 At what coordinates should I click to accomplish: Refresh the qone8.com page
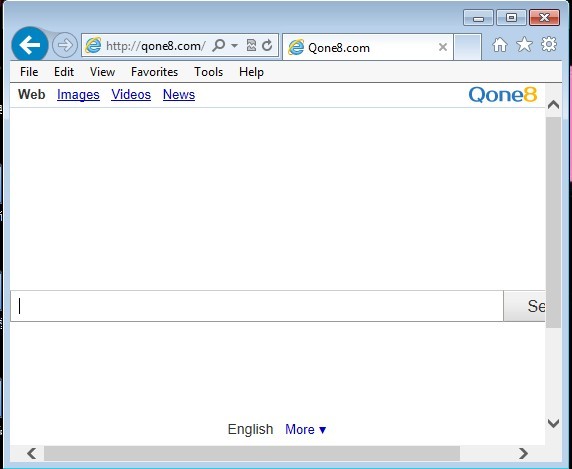coord(267,45)
